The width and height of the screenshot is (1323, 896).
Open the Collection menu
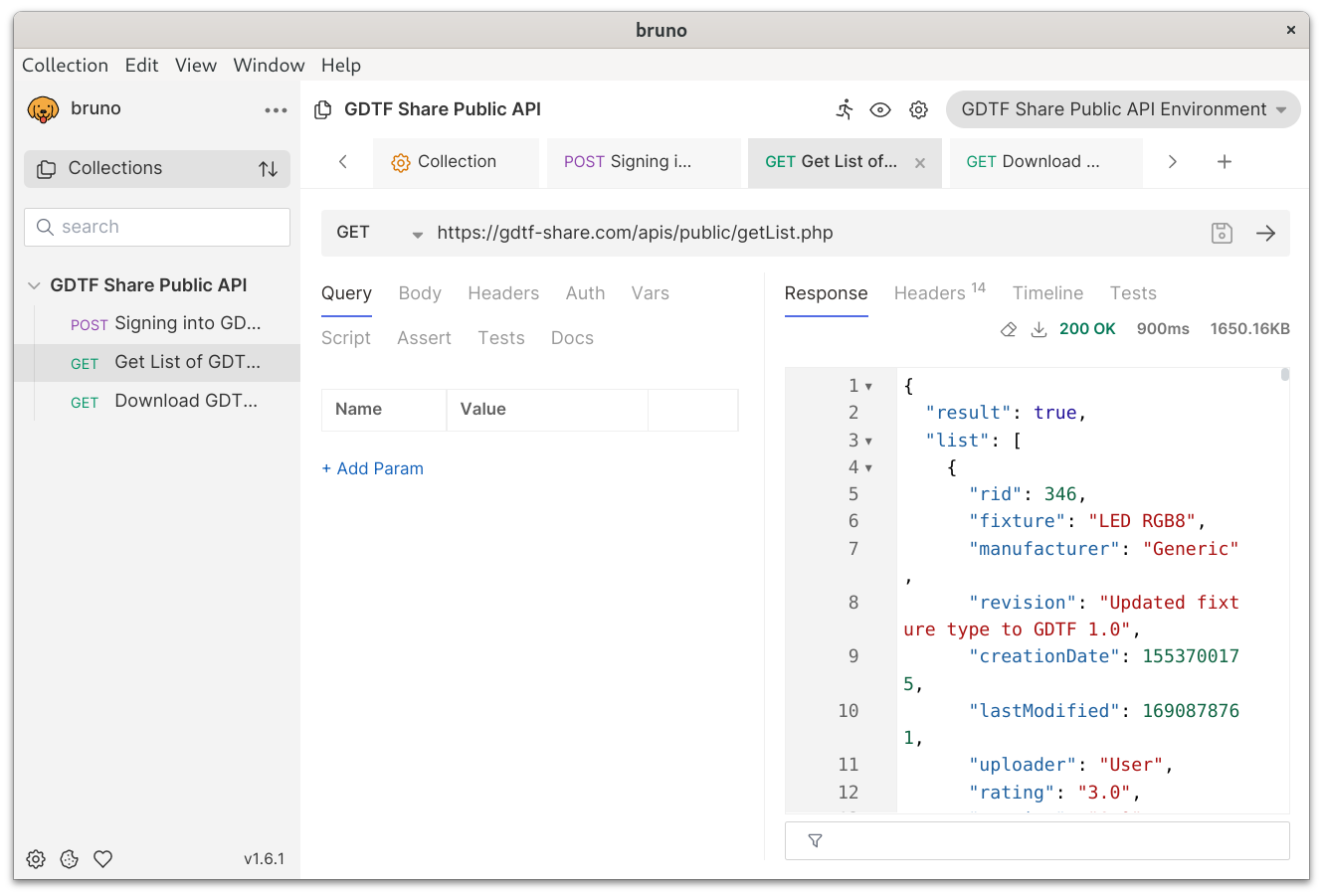[x=65, y=65]
